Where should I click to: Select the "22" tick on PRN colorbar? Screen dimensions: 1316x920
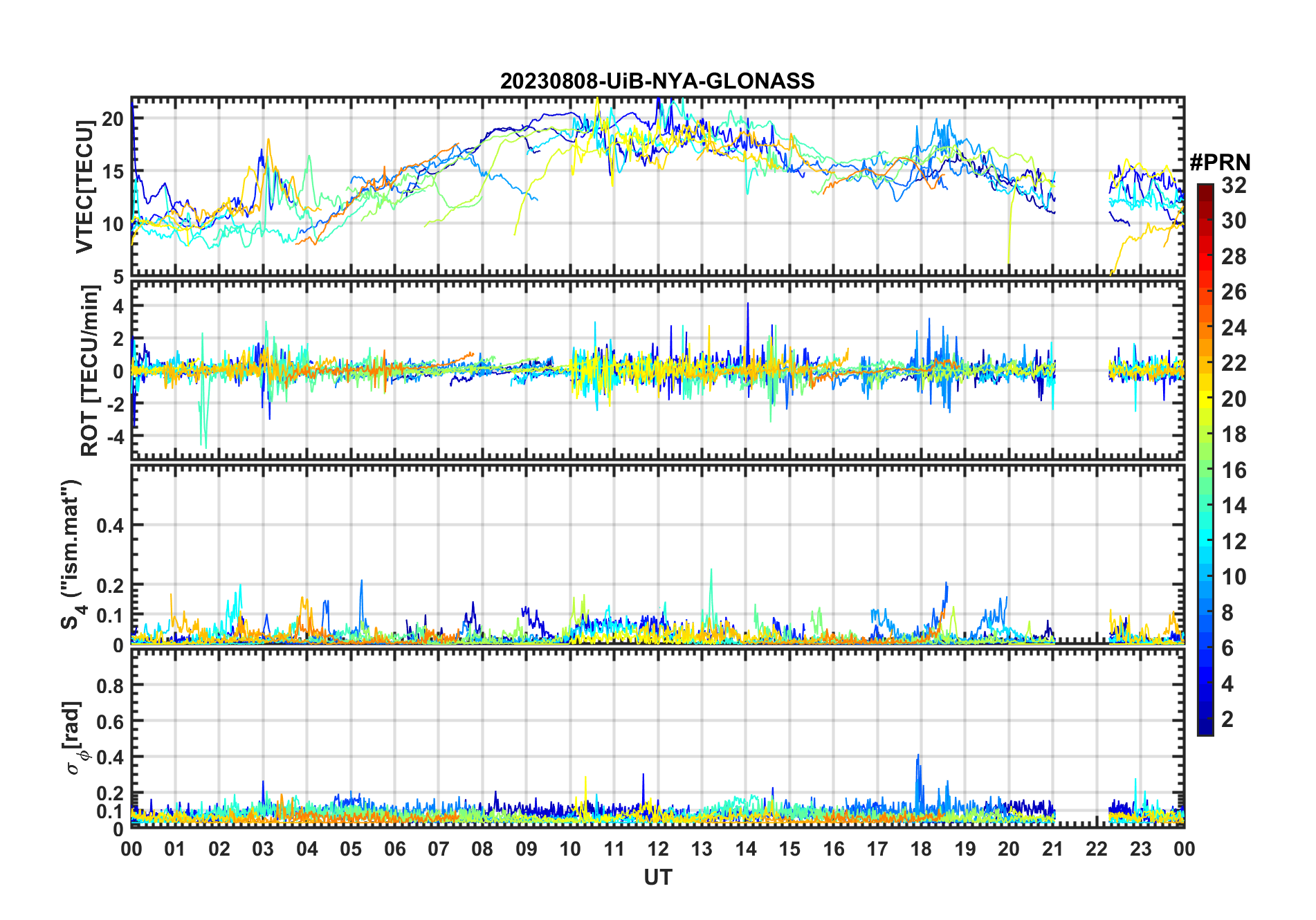[x=1234, y=363]
